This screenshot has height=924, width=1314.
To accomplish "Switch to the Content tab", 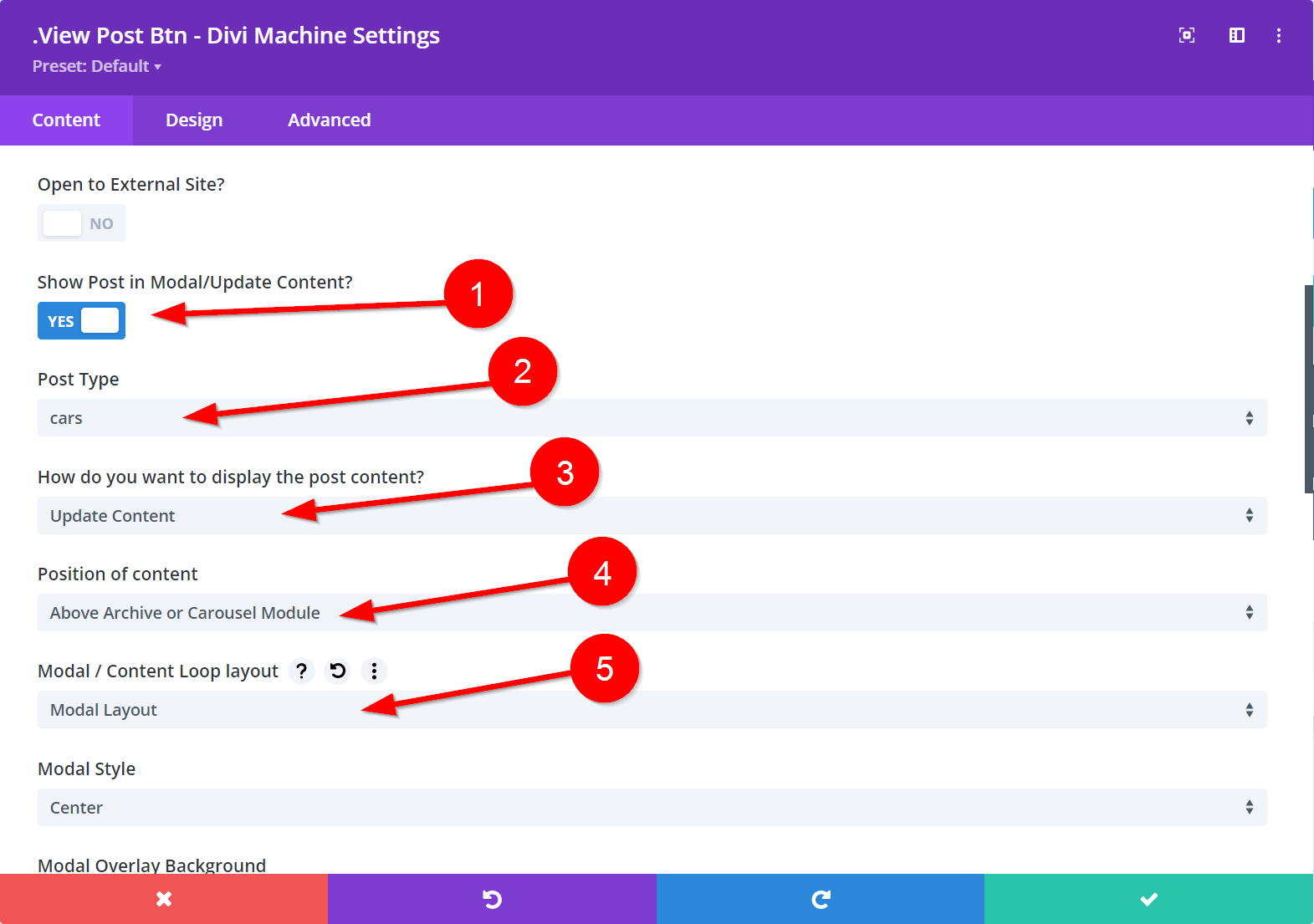I will point(66,120).
